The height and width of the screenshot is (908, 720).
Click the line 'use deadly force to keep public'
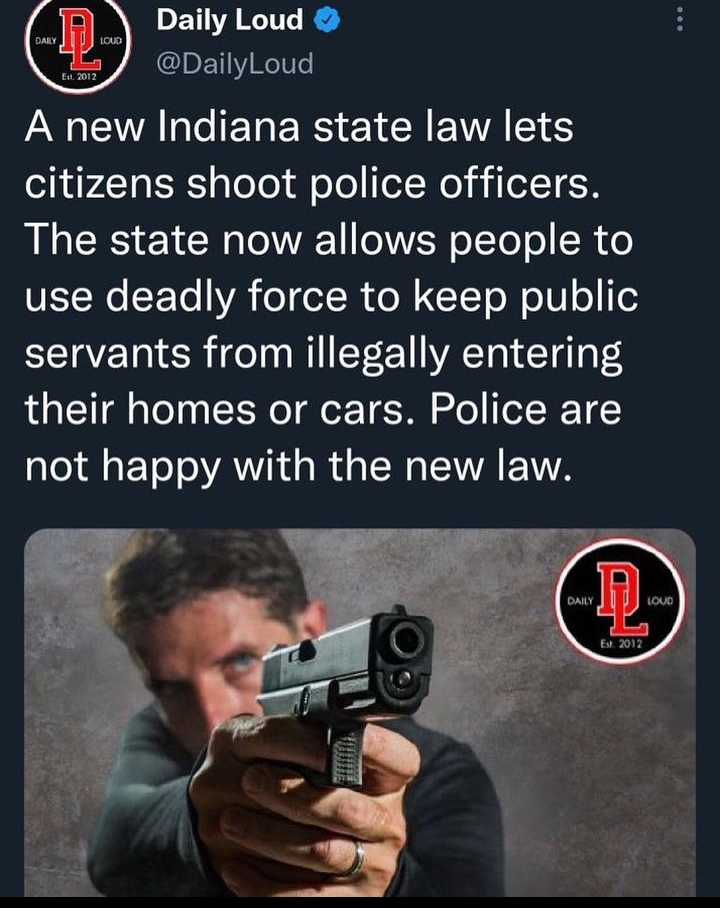(x=331, y=297)
